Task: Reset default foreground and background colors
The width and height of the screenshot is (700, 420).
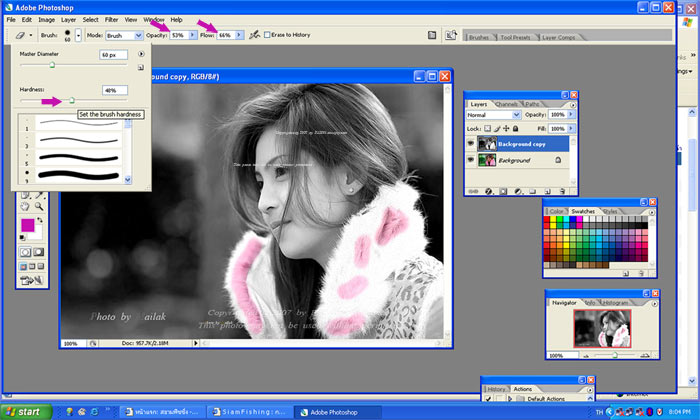Action: click(x=22, y=237)
